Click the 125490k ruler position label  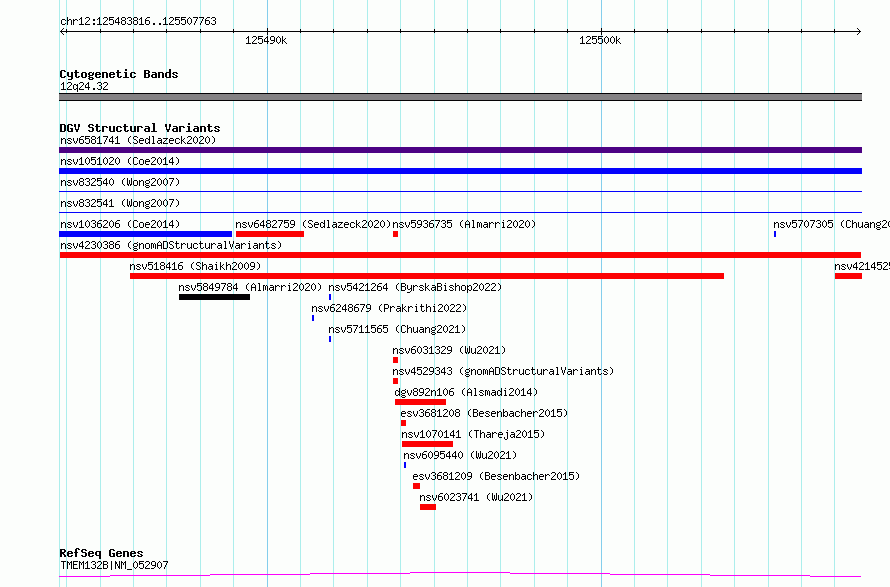[266, 40]
